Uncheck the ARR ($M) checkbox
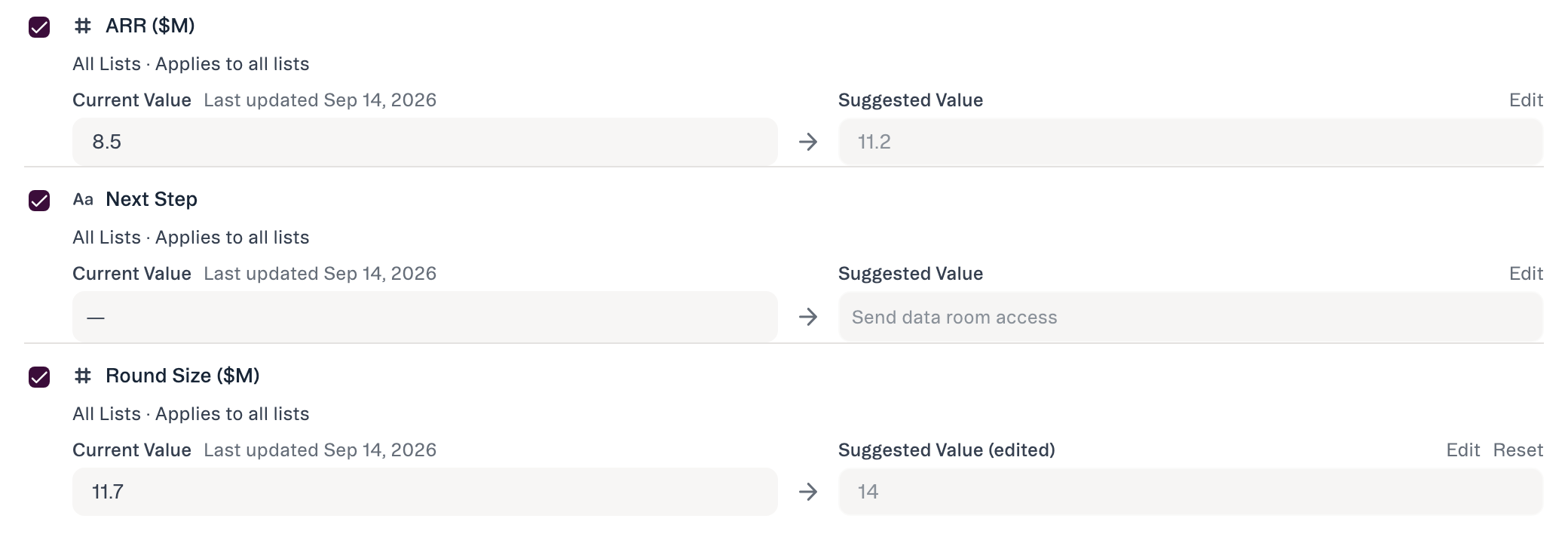Image resolution: width=1568 pixels, height=537 pixels. (x=39, y=27)
